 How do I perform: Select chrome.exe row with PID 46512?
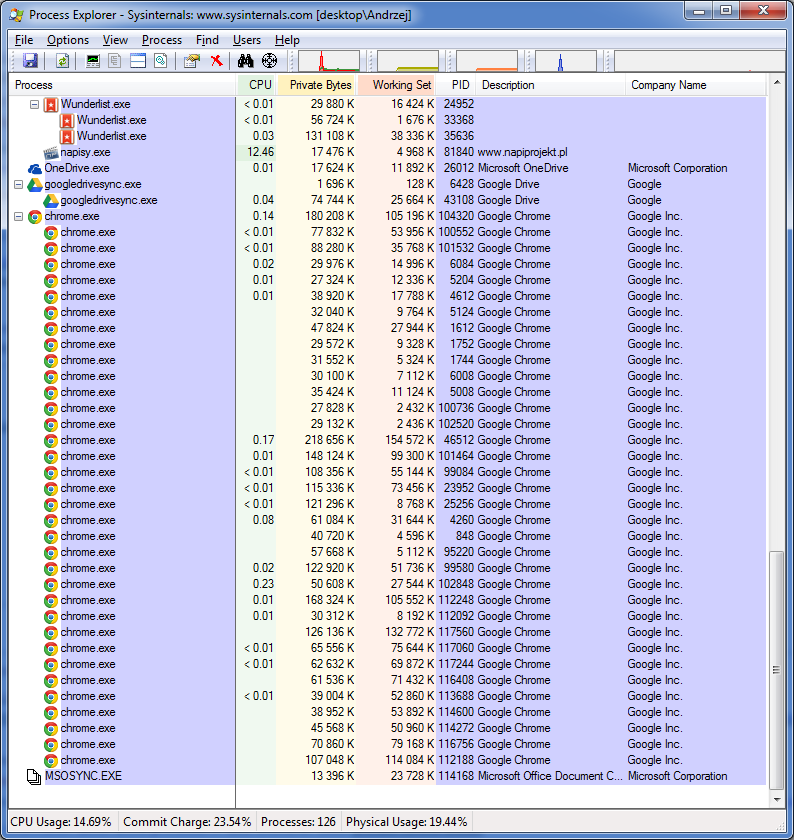tap(387, 440)
